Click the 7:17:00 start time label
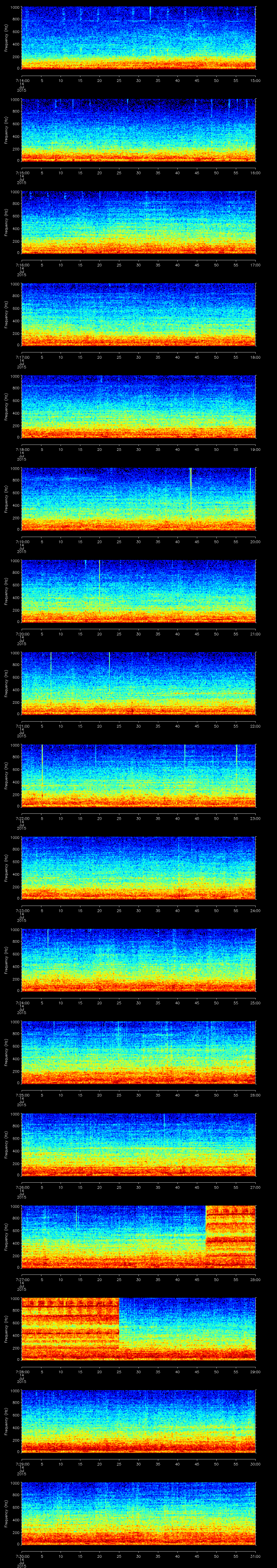Image resolution: width=277 pixels, height=1568 pixels. [22, 357]
